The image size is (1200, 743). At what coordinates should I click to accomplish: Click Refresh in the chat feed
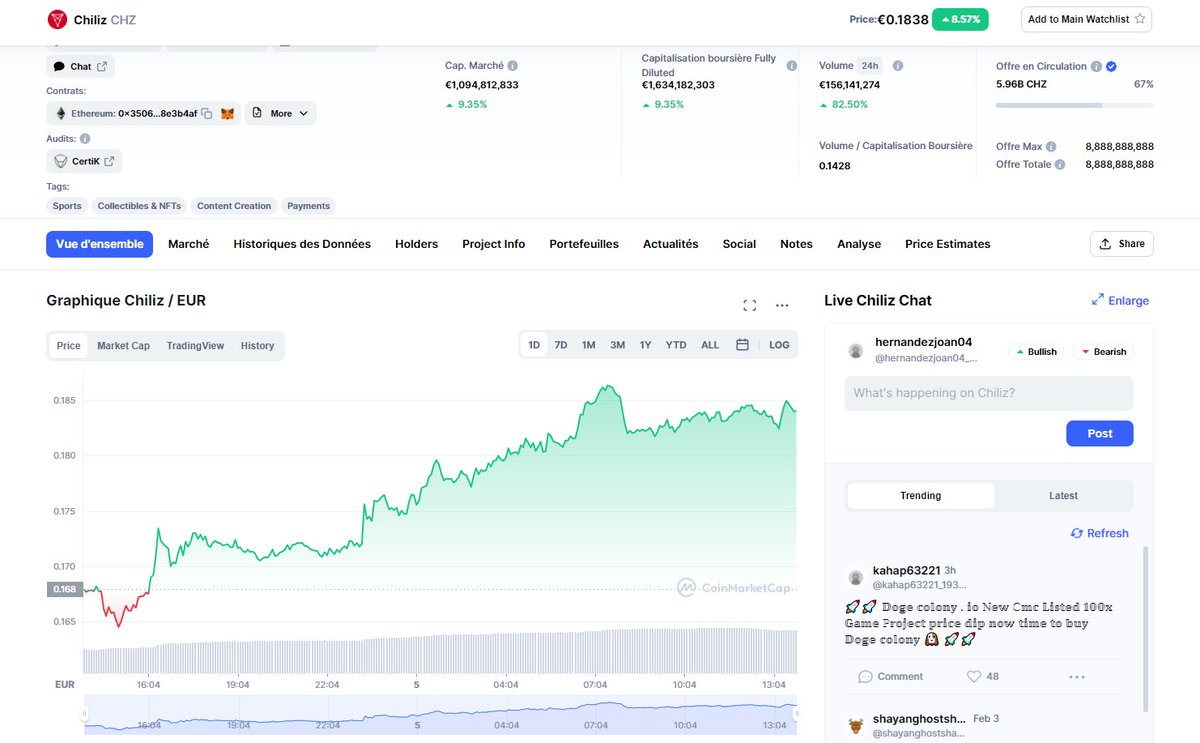pos(1099,533)
